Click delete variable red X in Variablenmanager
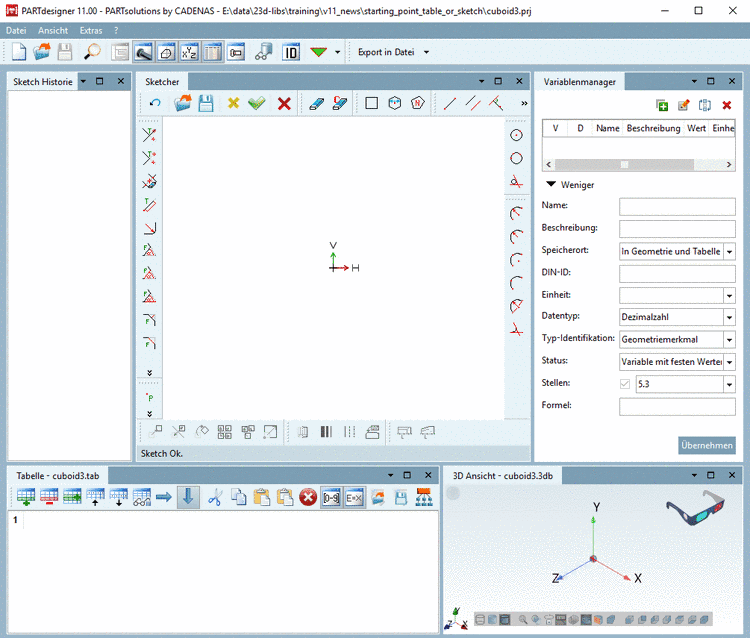Image resolution: width=750 pixels, height=638 pixels. [x=727, y=105]
